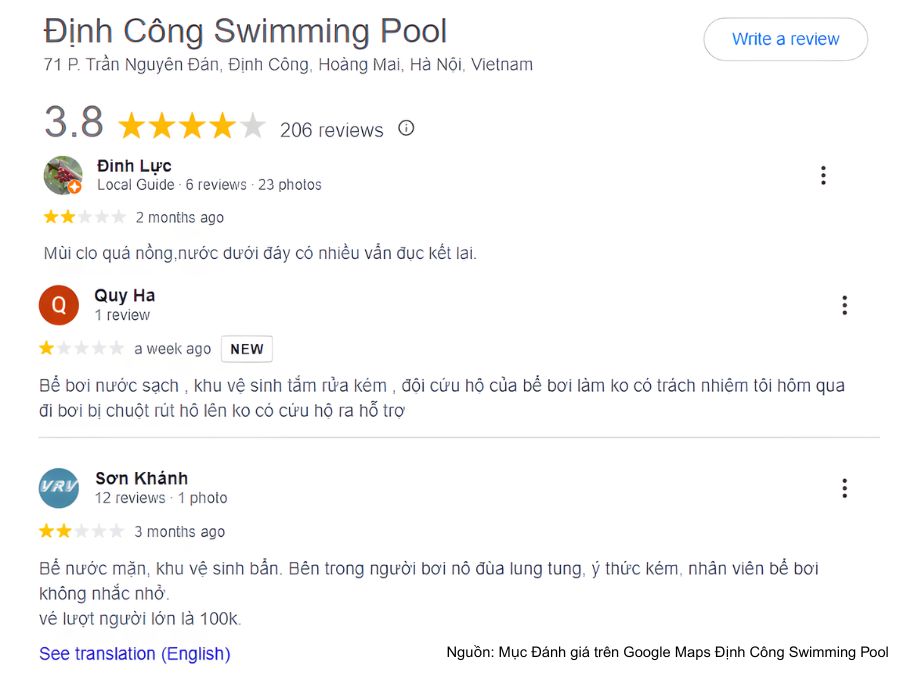
Task: Open more options for Đinh Lực's review
Action: (x=823, y=176)
